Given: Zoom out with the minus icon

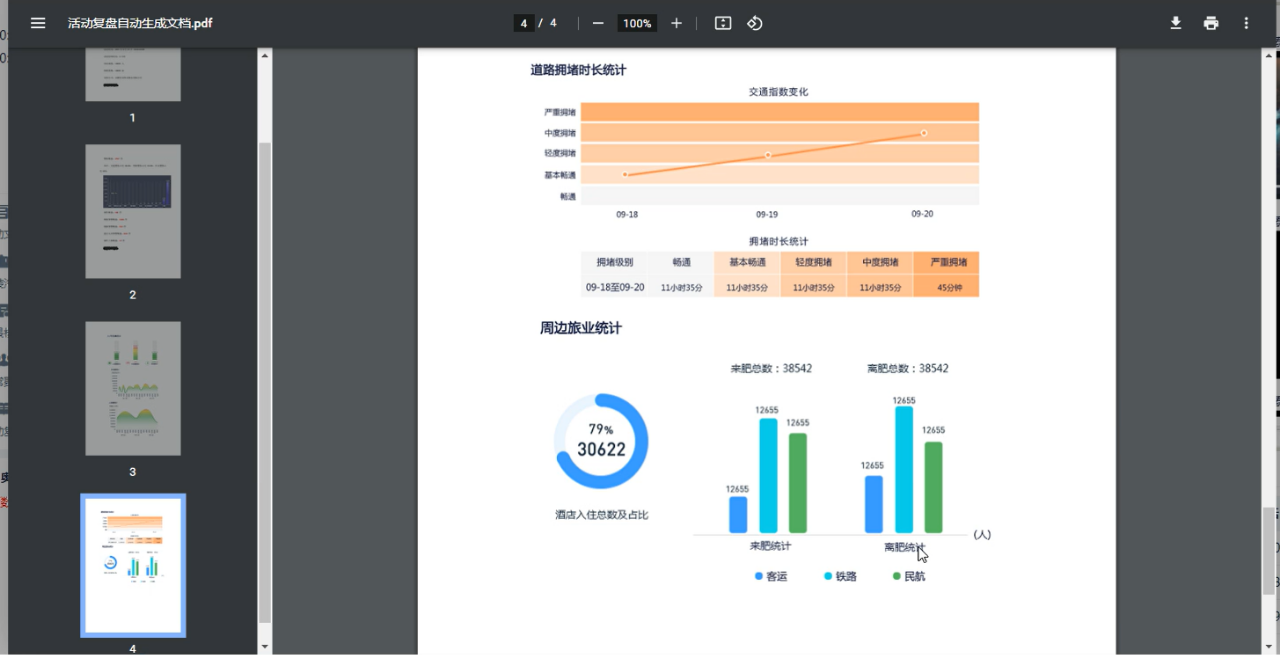Looking at the screenshot, I should [598, 23].
